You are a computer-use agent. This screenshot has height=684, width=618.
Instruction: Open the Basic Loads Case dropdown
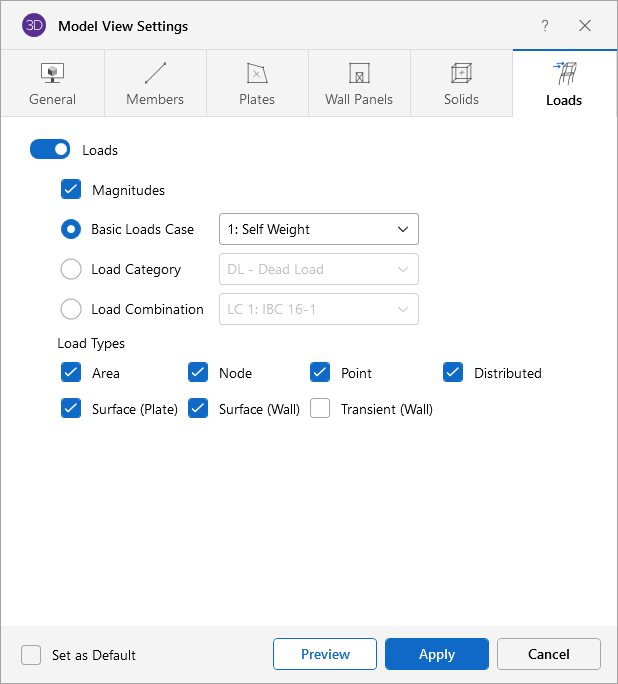[318, 229]
